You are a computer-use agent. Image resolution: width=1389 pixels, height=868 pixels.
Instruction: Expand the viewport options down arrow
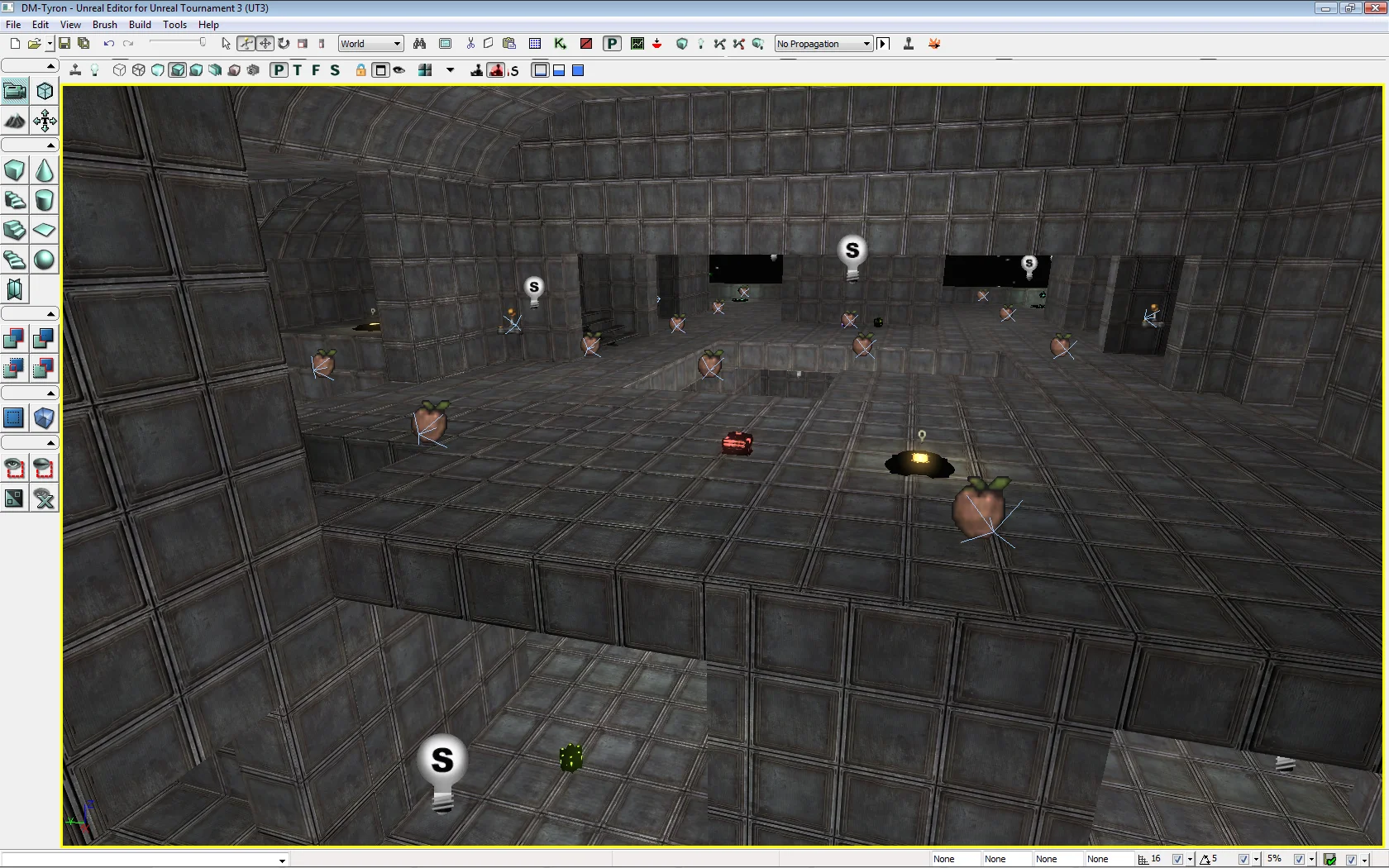tap(451, 70)
